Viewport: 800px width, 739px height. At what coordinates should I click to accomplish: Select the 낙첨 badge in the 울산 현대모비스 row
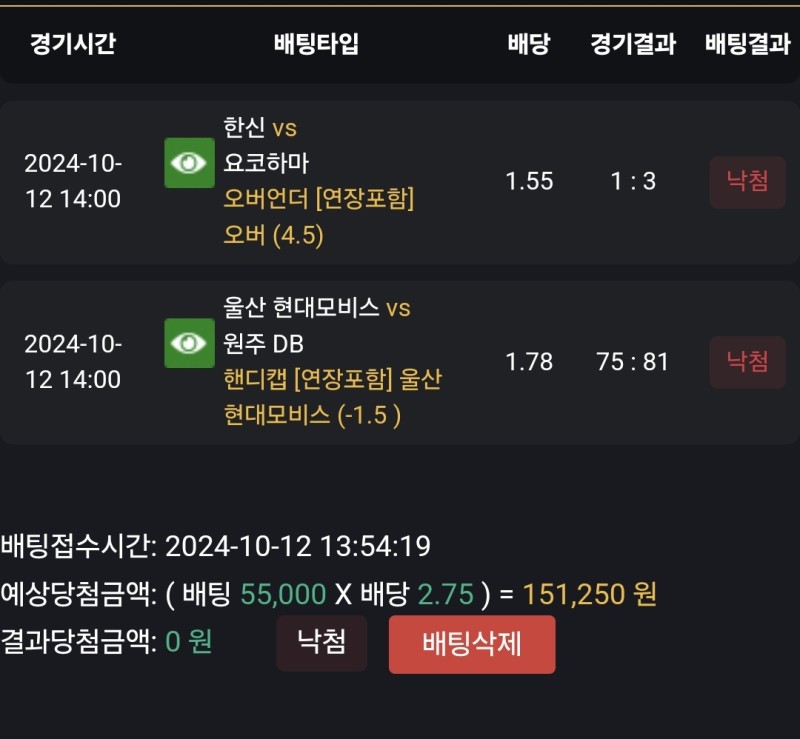pyautogui.click(x=747, y=362)
